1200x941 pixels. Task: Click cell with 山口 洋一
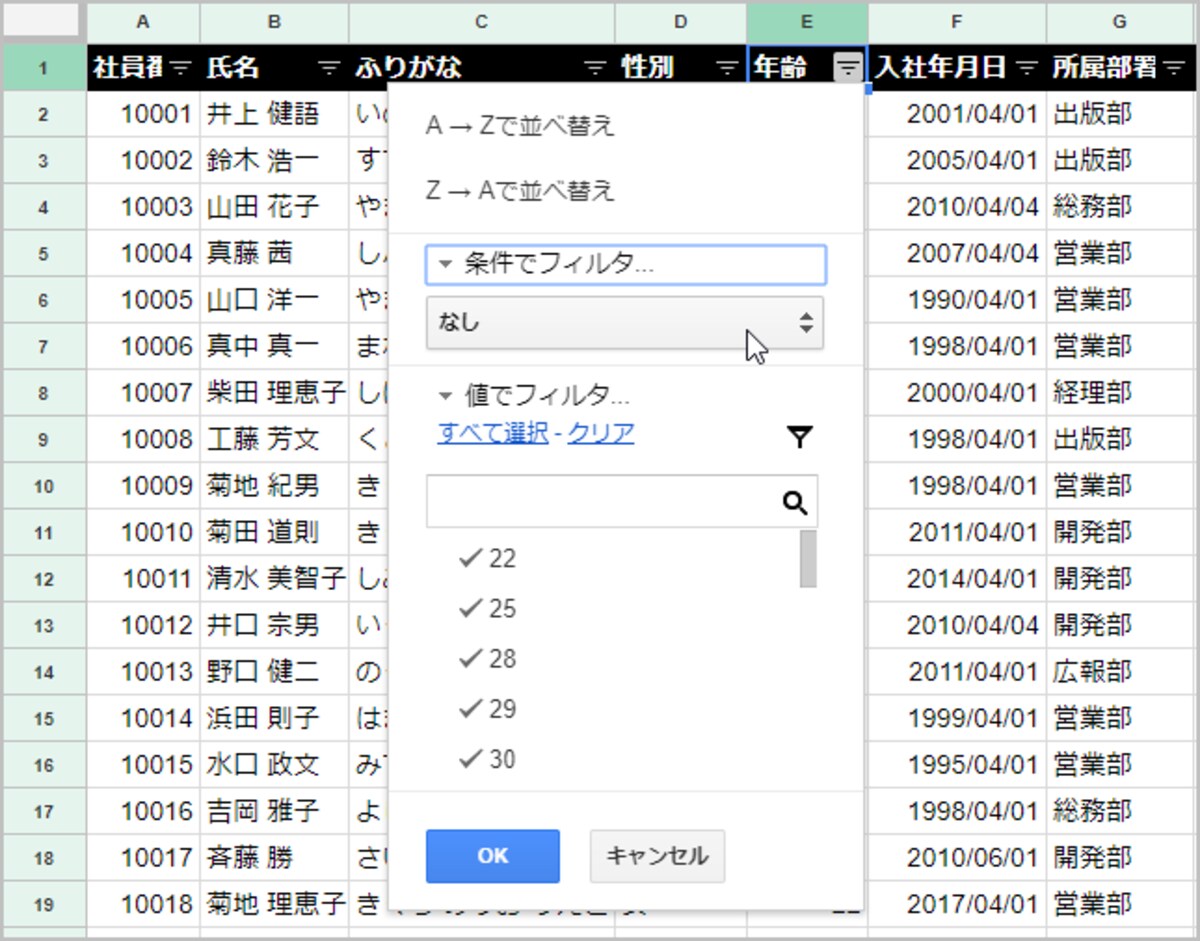pyautogui.click(x=274, y=300)
